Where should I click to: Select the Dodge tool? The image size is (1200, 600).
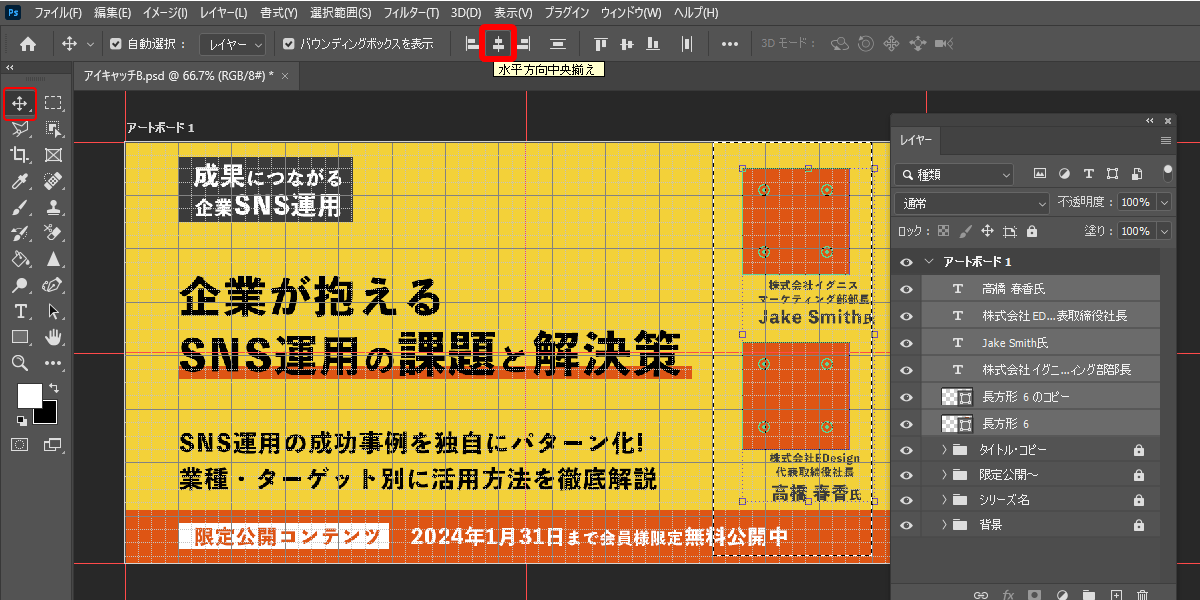(20, 285)
